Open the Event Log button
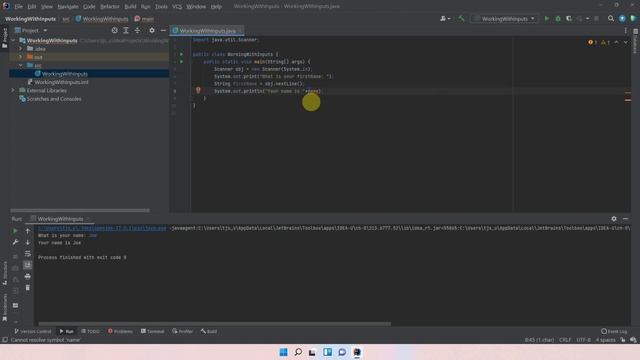This screenshot has height=360, width=640. pos(614,331)
